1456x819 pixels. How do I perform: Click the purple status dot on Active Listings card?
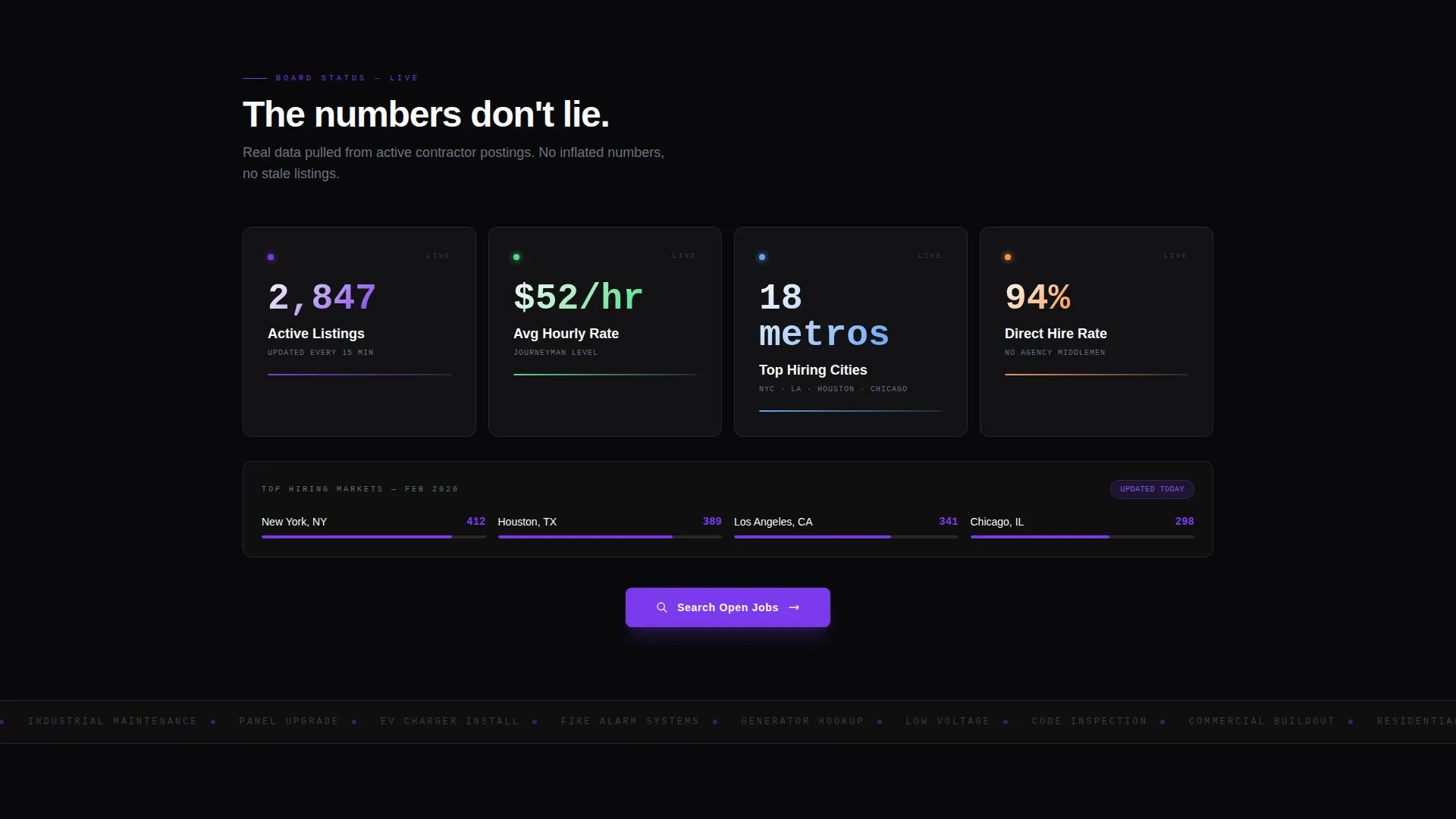[271, 257]
